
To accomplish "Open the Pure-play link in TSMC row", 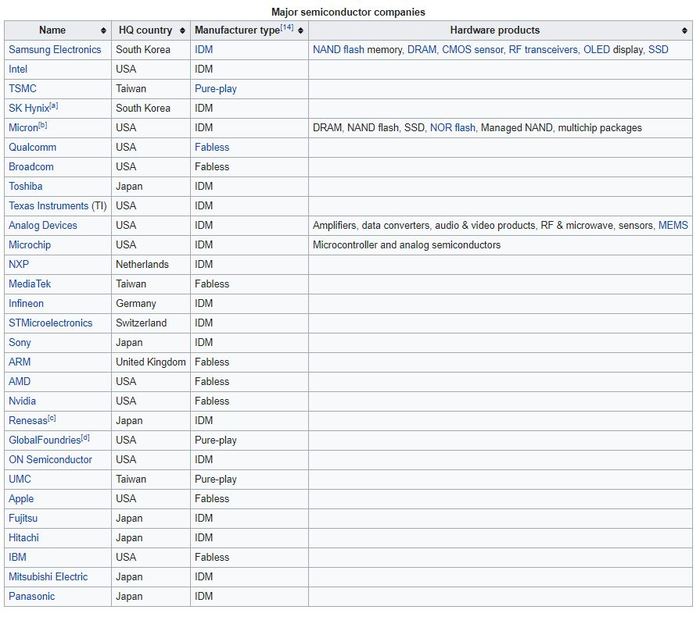I will (x=216, y=89).
